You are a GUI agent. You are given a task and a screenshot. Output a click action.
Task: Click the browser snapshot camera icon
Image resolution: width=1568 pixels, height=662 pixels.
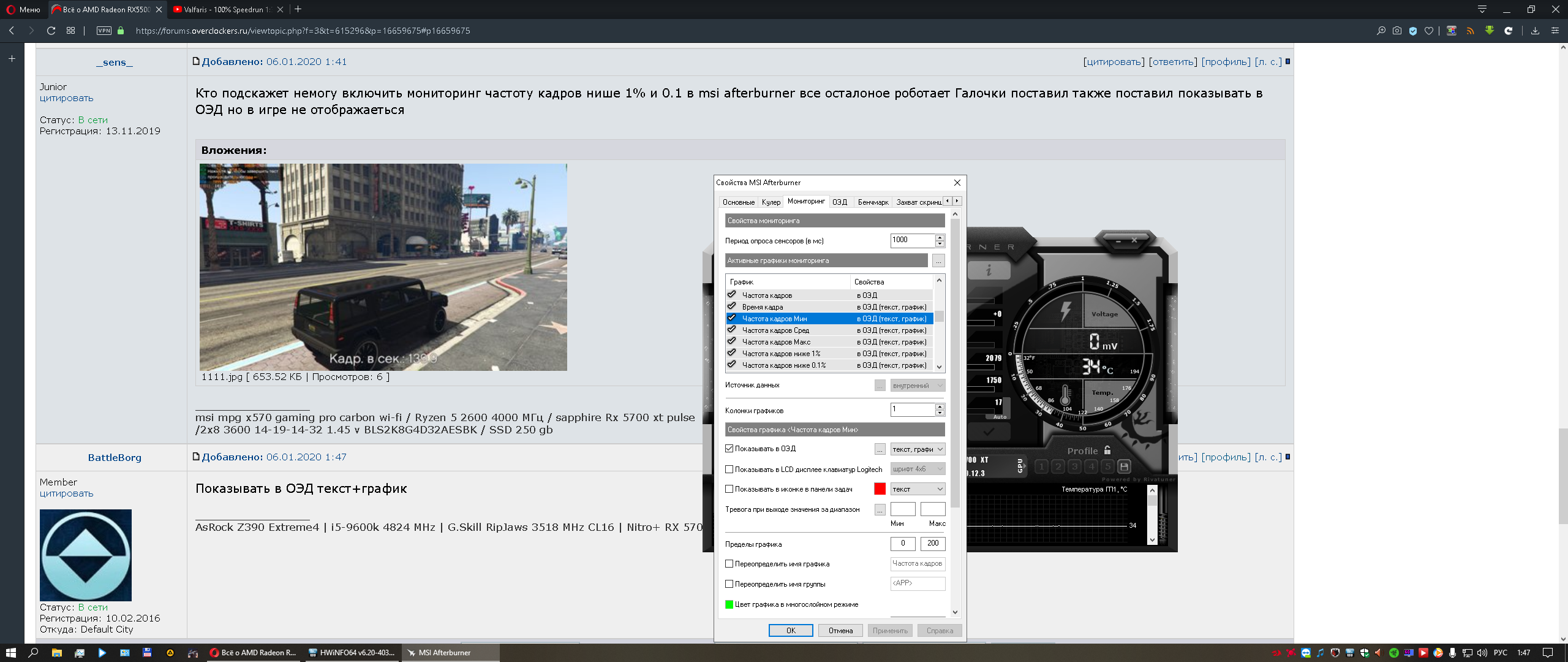(x=1397, y=31)
